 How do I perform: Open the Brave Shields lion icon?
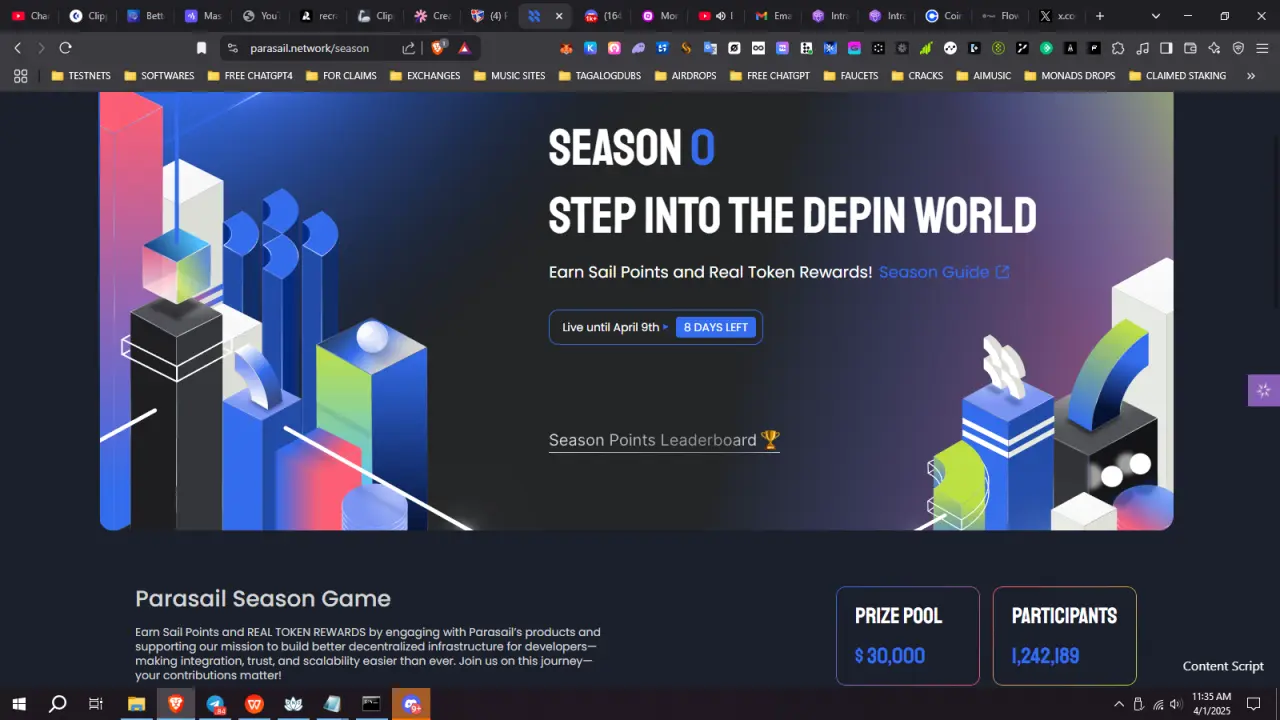pos(437,48)
